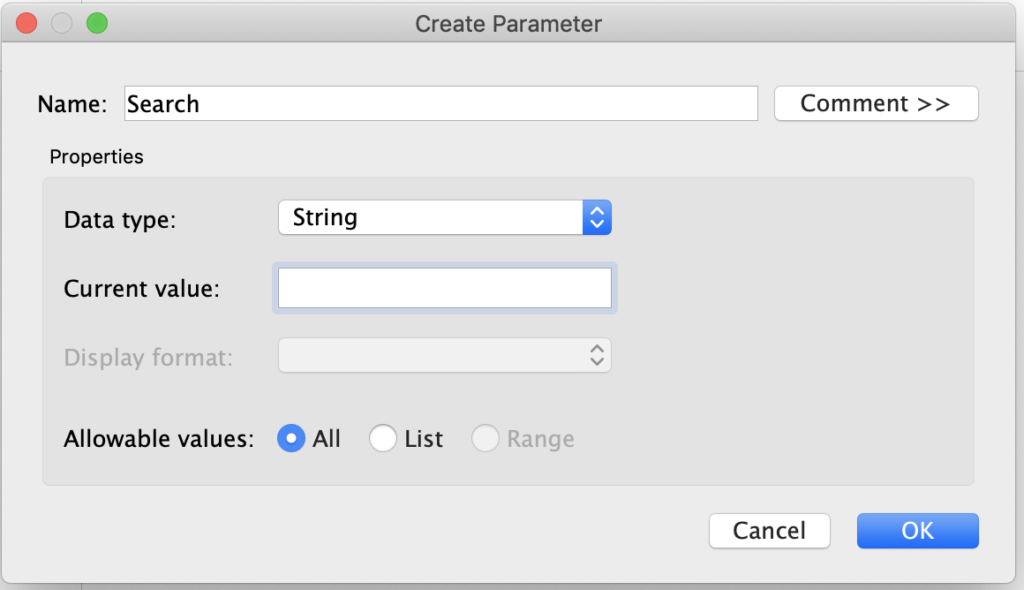Click the Properties section heading
This screenshot has height=590, width=1024.
pyautogui.click(x=97, y=157)
